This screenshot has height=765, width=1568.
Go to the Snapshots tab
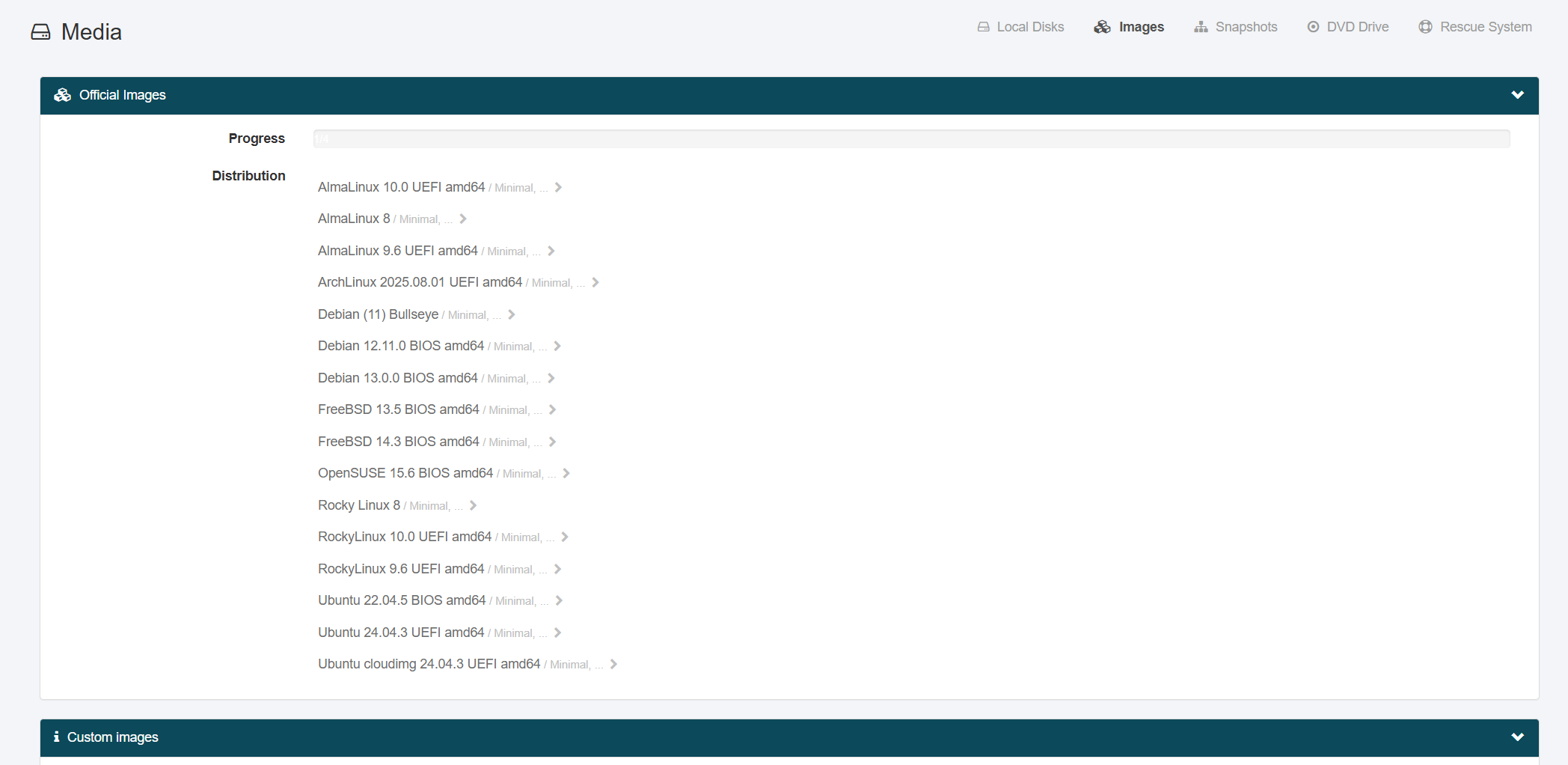pos(1236,27)
